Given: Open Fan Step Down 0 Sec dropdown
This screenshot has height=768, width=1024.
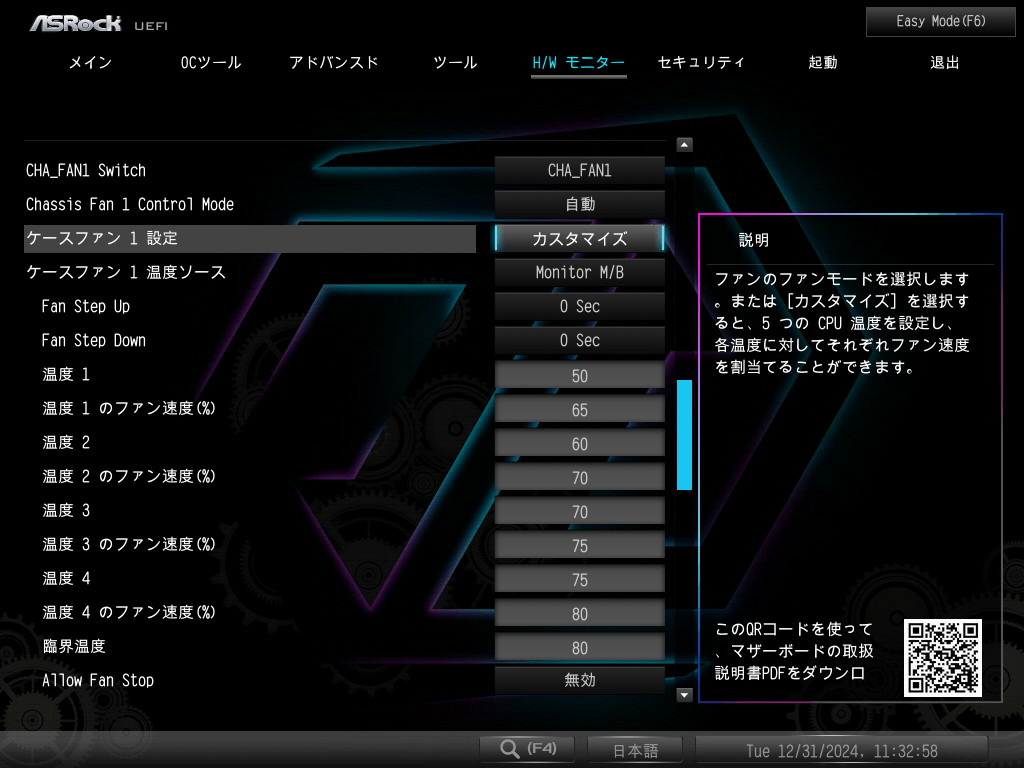Looking at the screenshot, I should 579,340.
